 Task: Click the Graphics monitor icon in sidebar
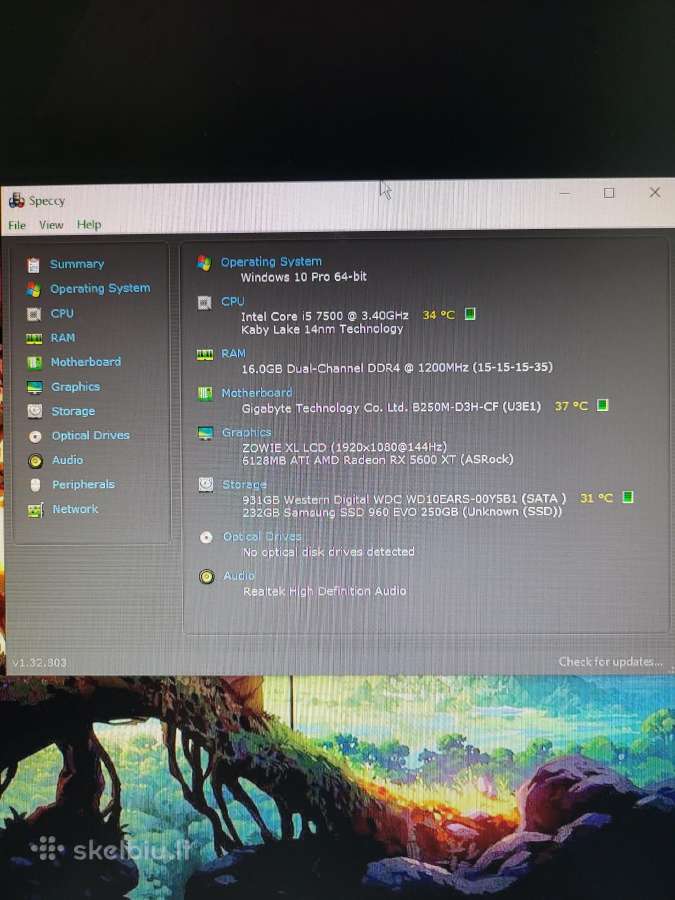34,387
